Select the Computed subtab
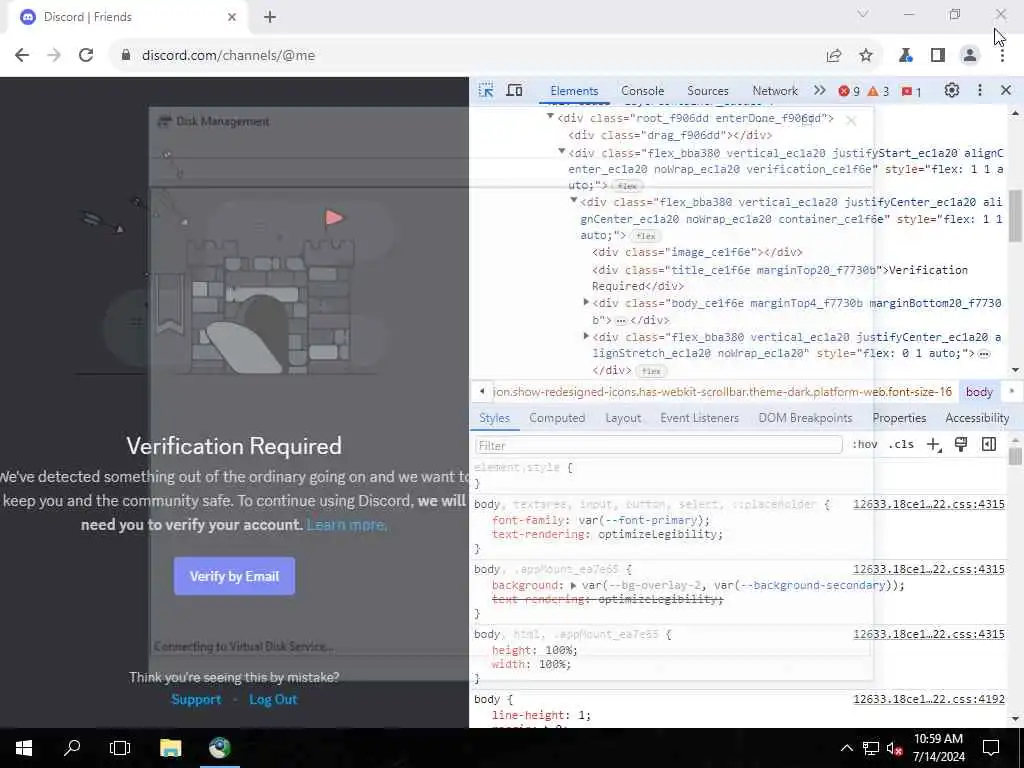 pos(557,418)
